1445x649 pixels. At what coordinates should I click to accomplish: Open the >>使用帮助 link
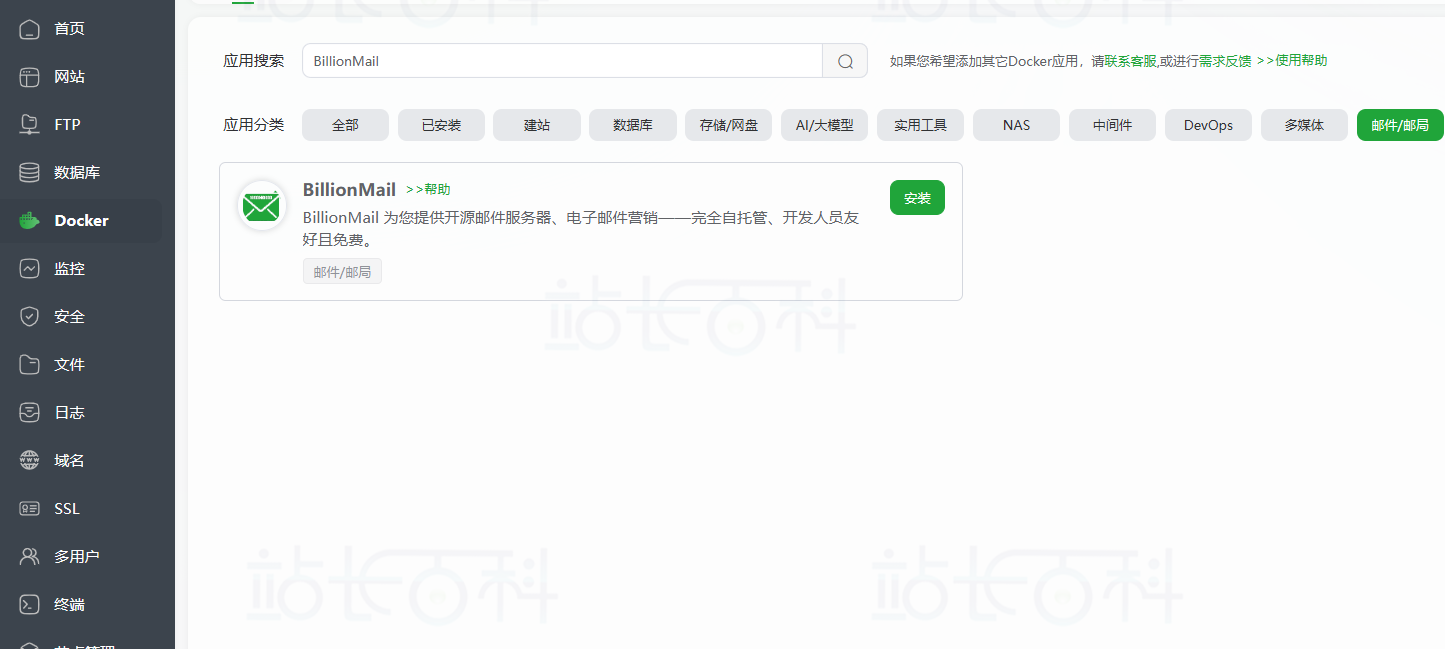coord(1292,60)
